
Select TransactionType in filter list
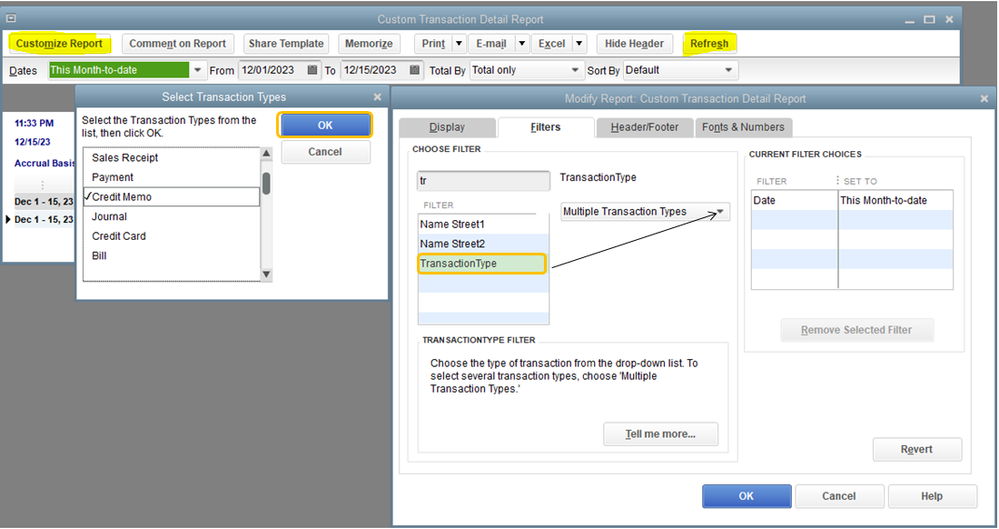click(482, 263)
